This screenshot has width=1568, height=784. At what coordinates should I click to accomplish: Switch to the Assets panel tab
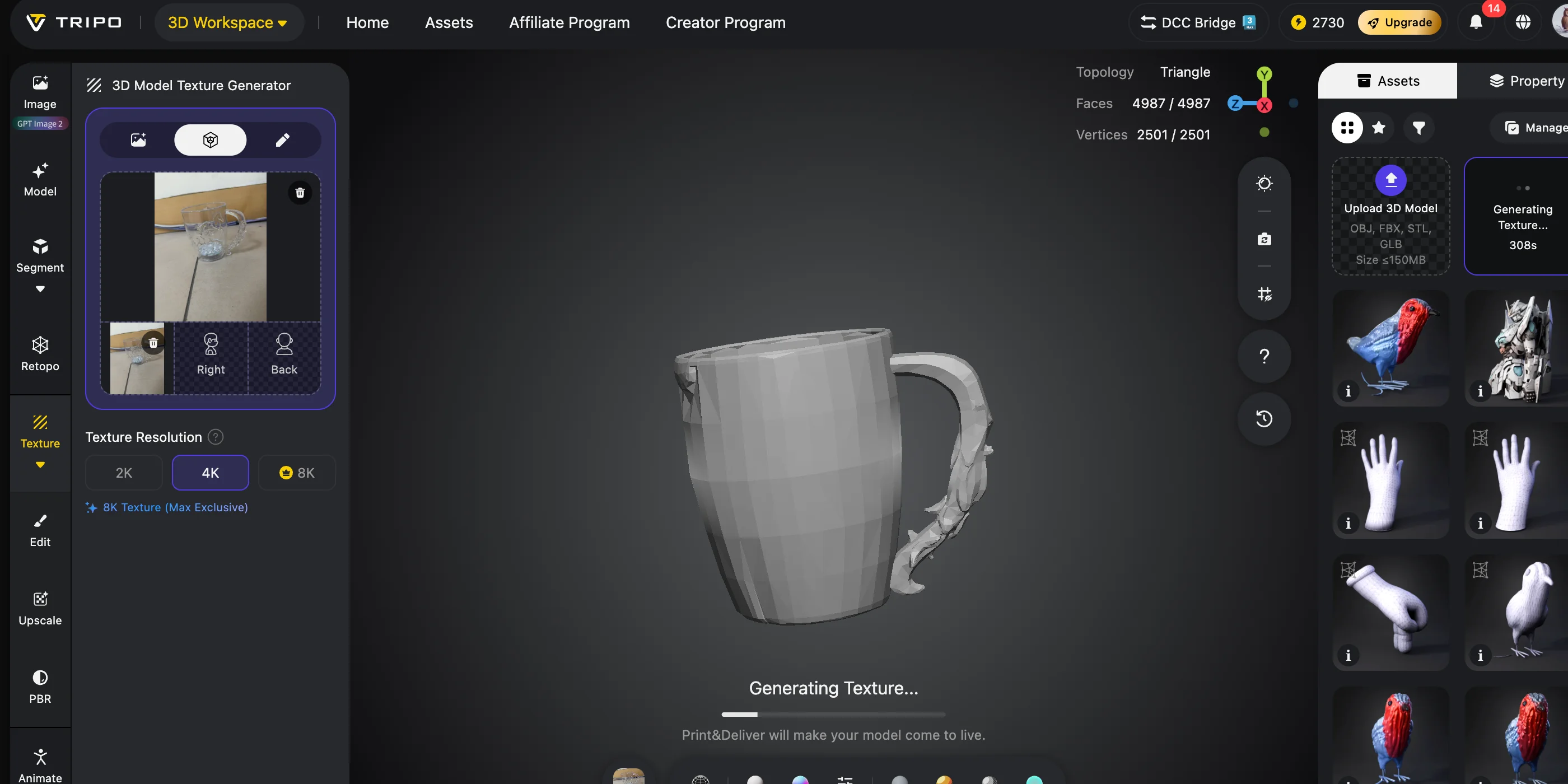[1387, 81]
